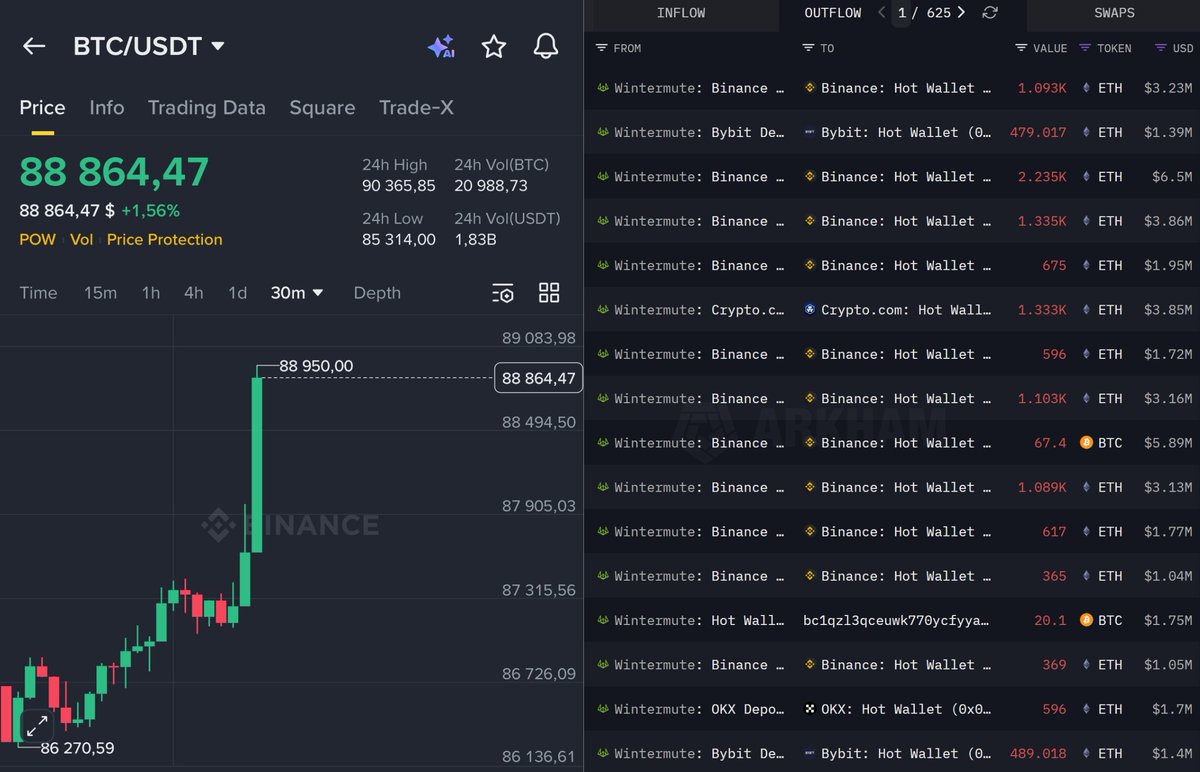Screen dimensions: 1200x772
Task: Open the Depth chart view
Action: tap(377, 293)
